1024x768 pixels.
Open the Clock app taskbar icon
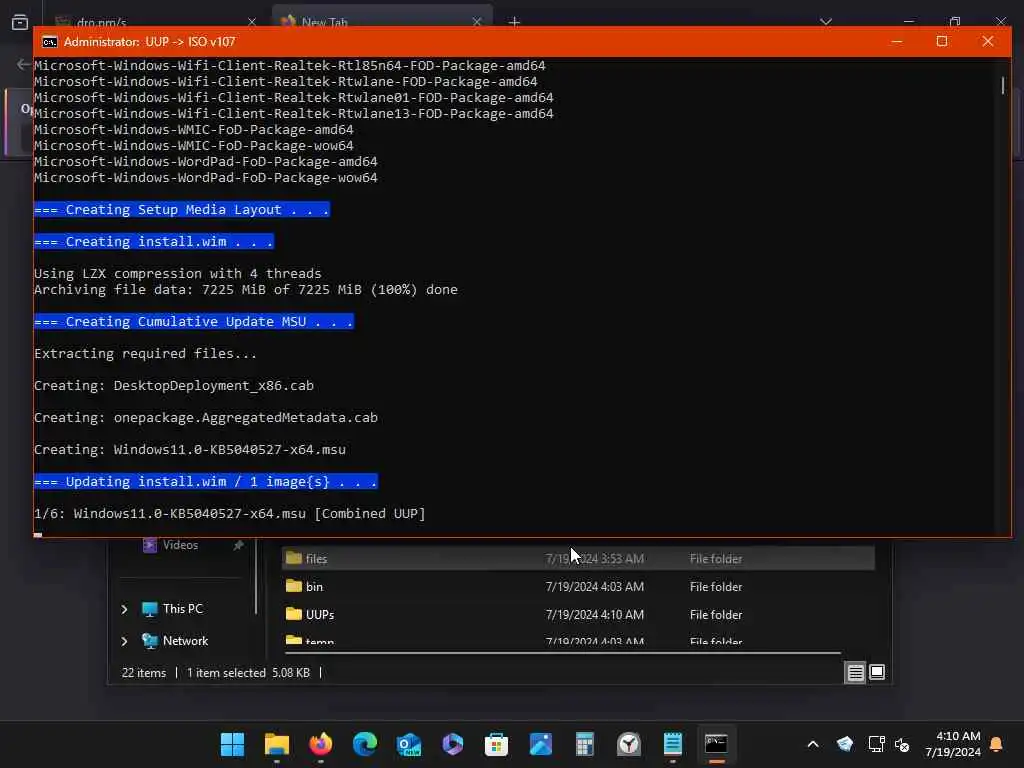pos(629,744)
